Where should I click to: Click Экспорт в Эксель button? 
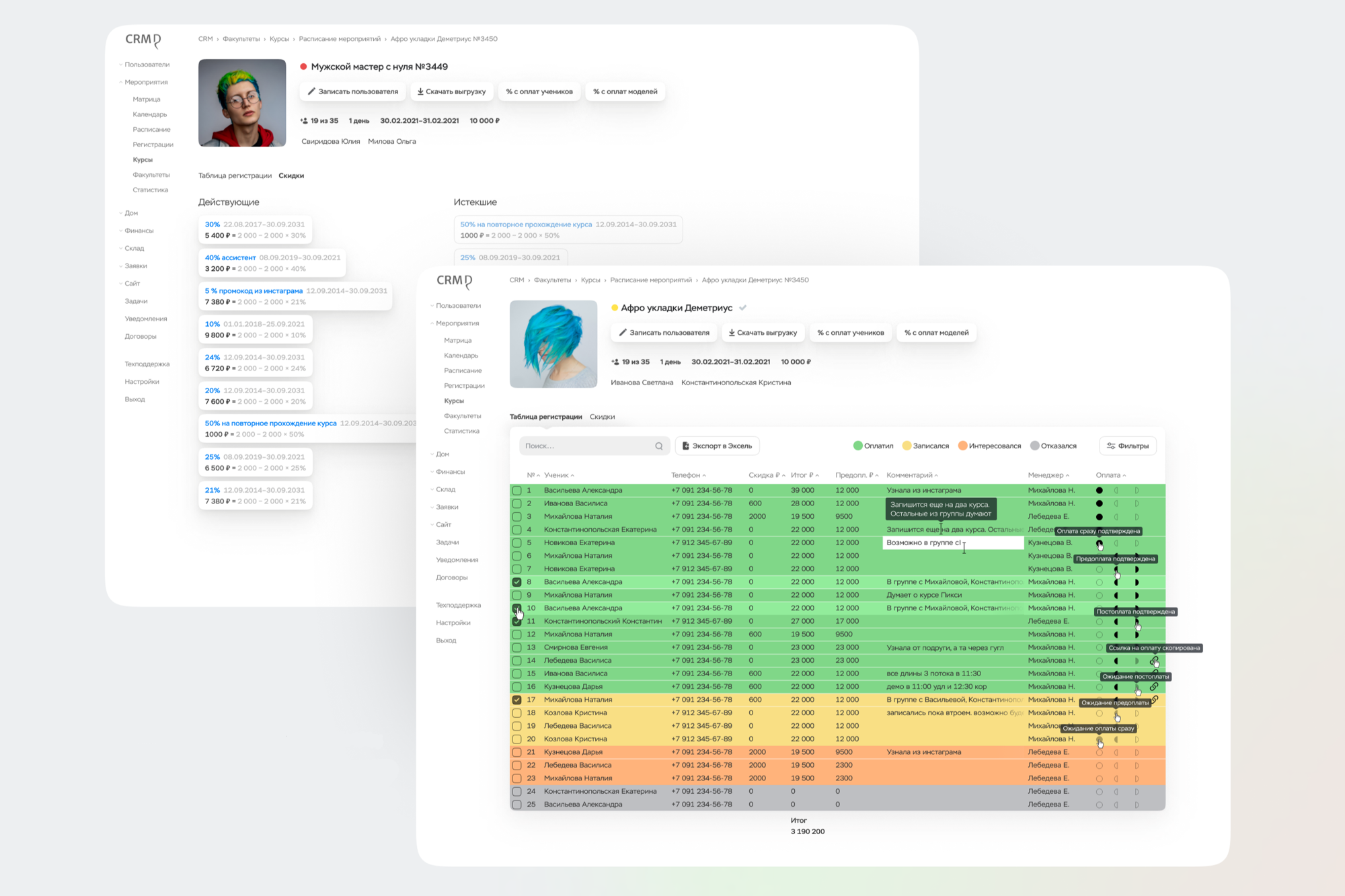pyautogui.click(x=717, y=446)
